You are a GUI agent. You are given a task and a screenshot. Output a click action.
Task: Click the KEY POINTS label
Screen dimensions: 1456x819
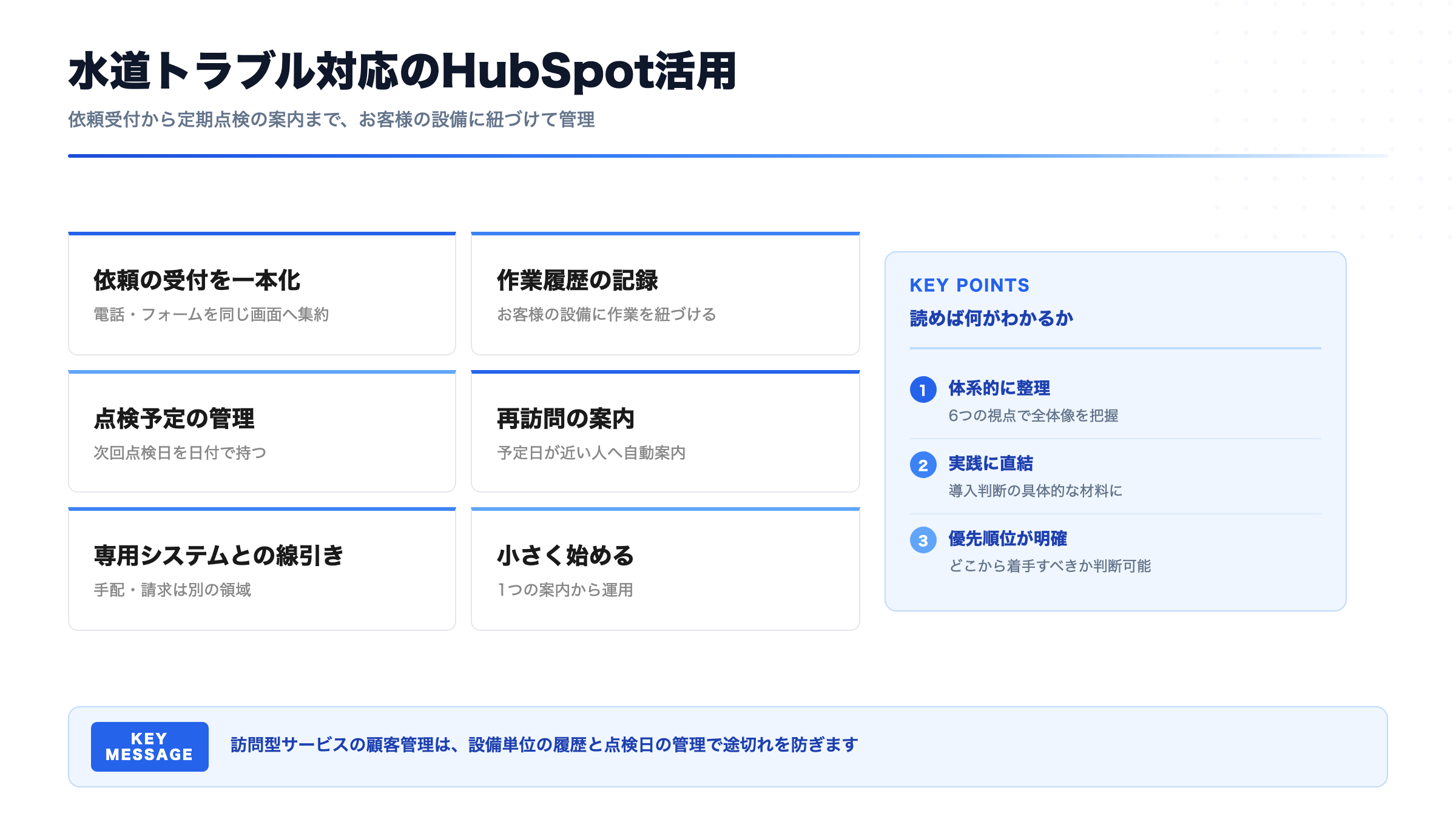pyautogui.click(x=969, y=285)
